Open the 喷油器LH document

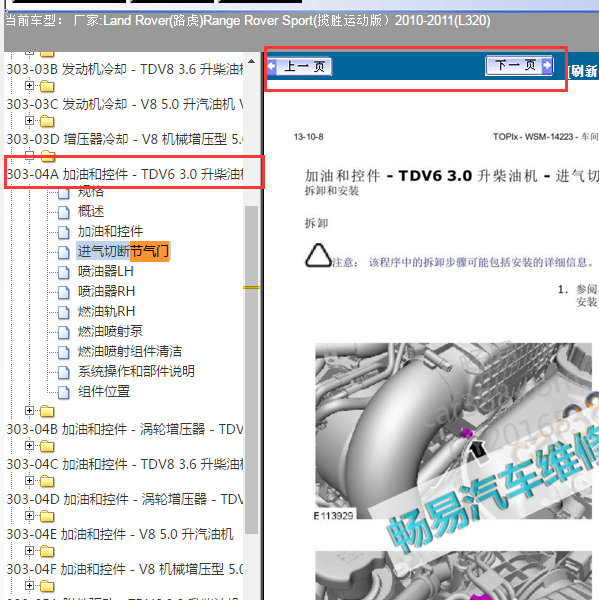coord(106,271)
